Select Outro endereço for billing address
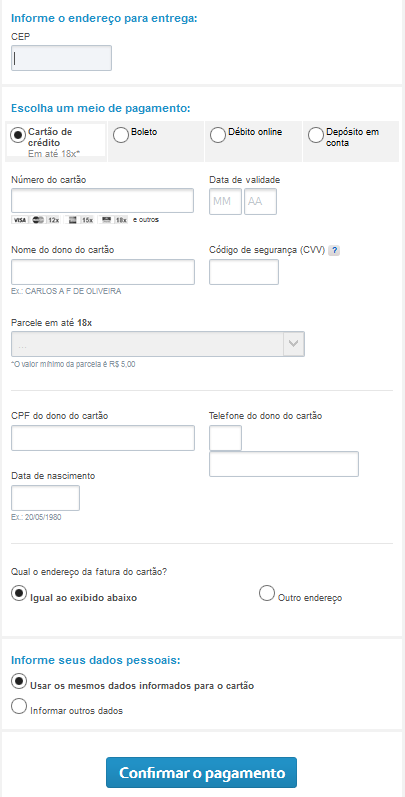This screenshot has height=797, width=405. [x=267, y=593]
